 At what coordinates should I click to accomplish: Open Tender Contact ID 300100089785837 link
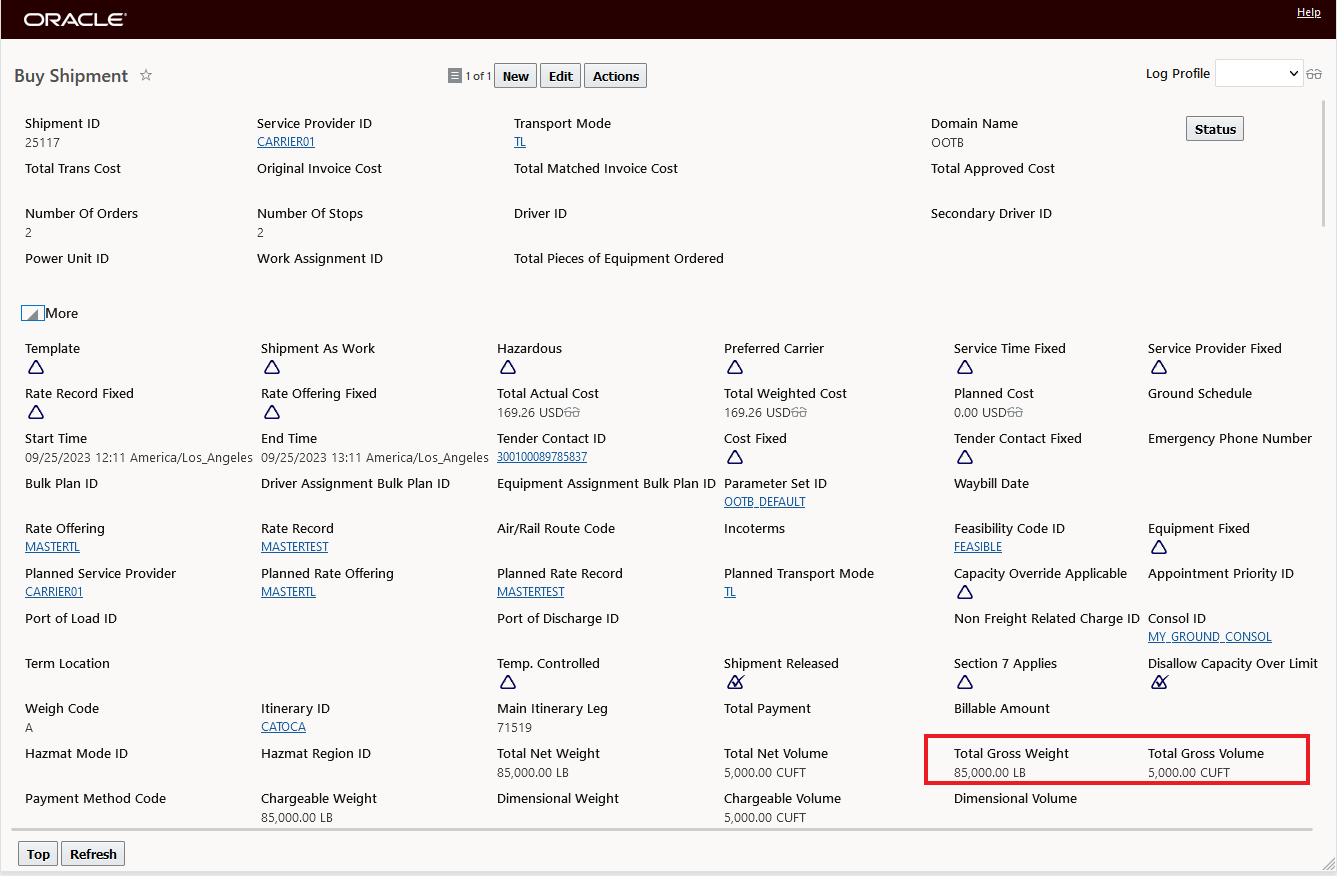pyautogui.click(x=542, y=457)
